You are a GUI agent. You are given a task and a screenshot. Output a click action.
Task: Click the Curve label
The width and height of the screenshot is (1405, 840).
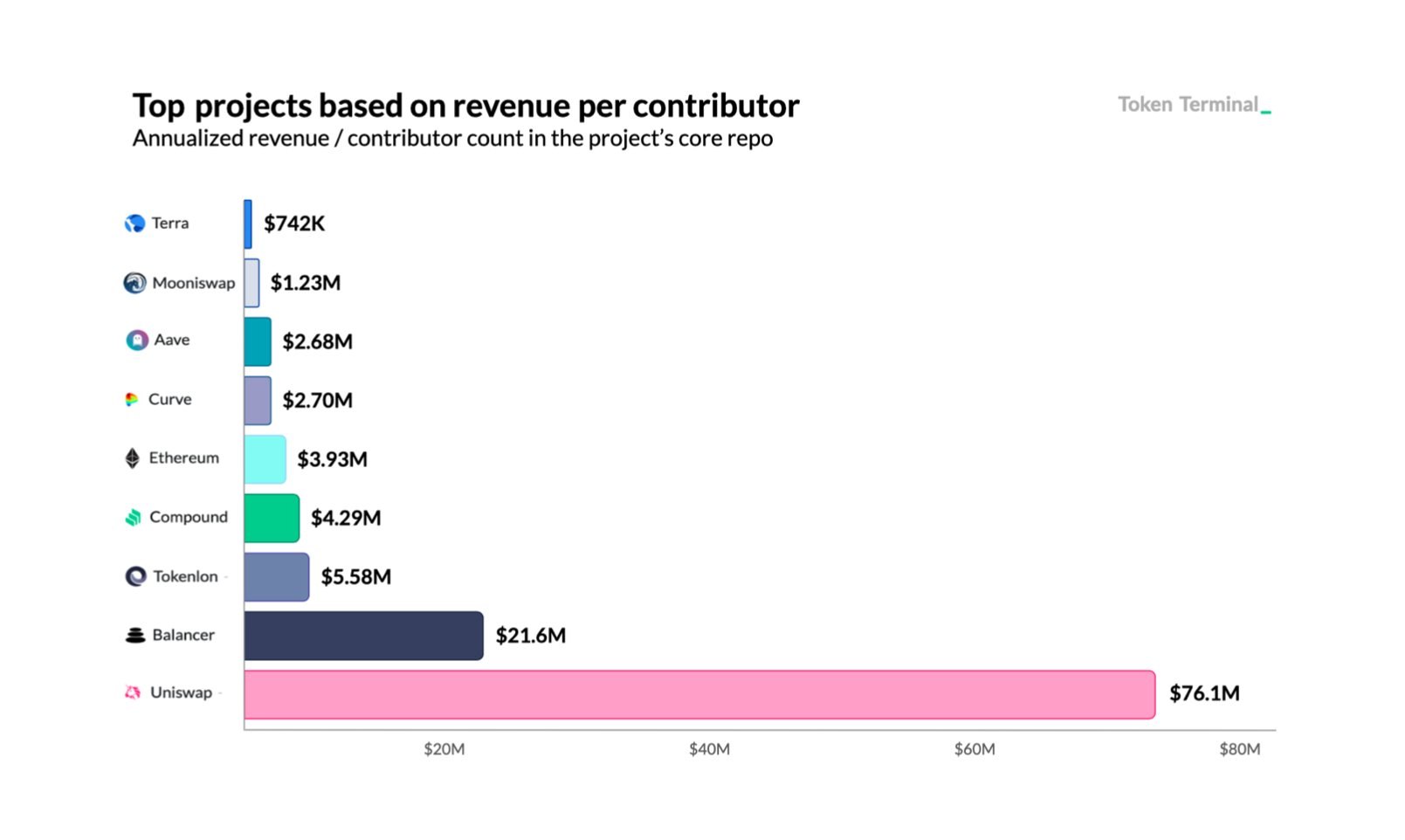[170, 399]
